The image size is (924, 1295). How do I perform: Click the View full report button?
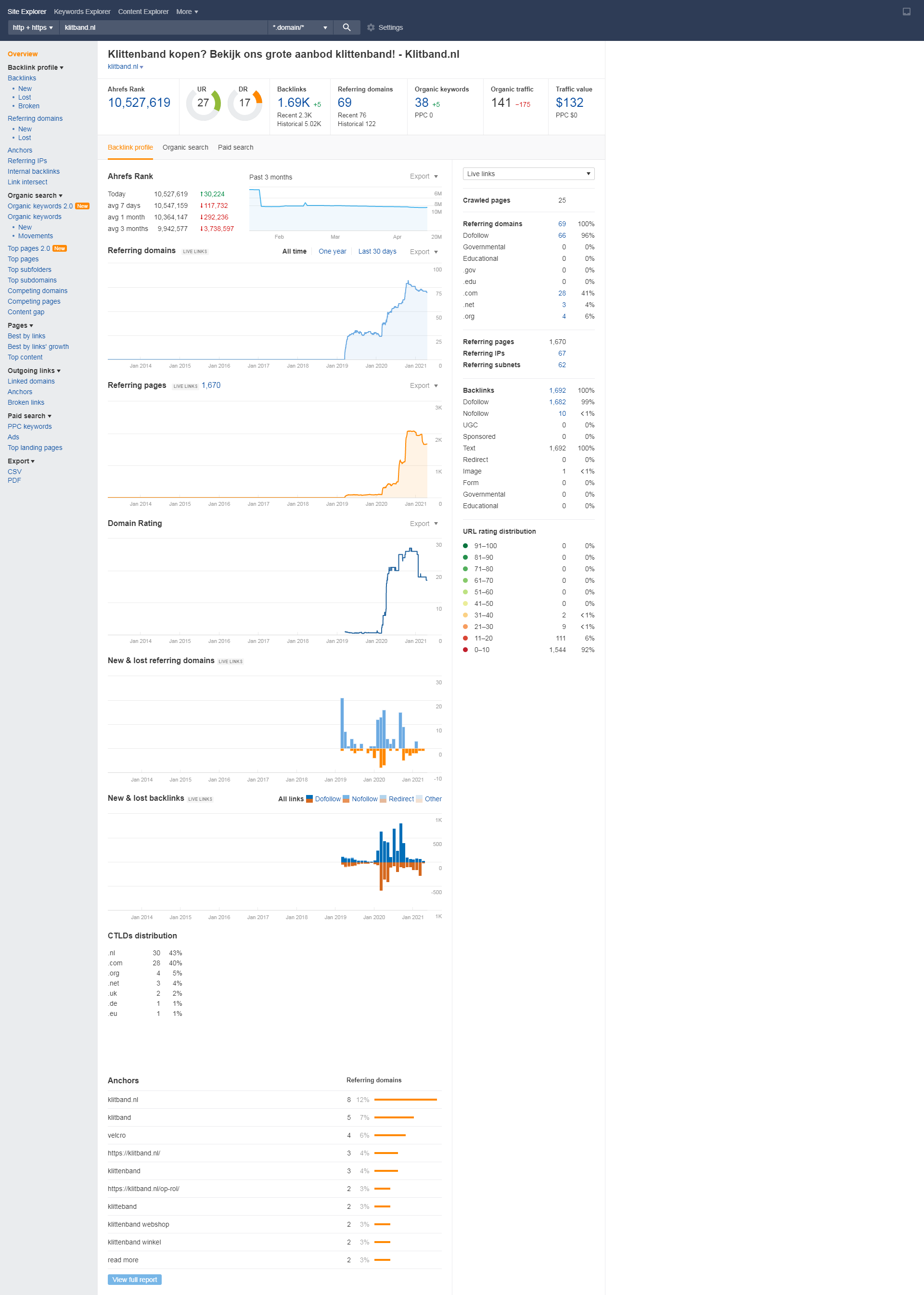coord(135,1280)
